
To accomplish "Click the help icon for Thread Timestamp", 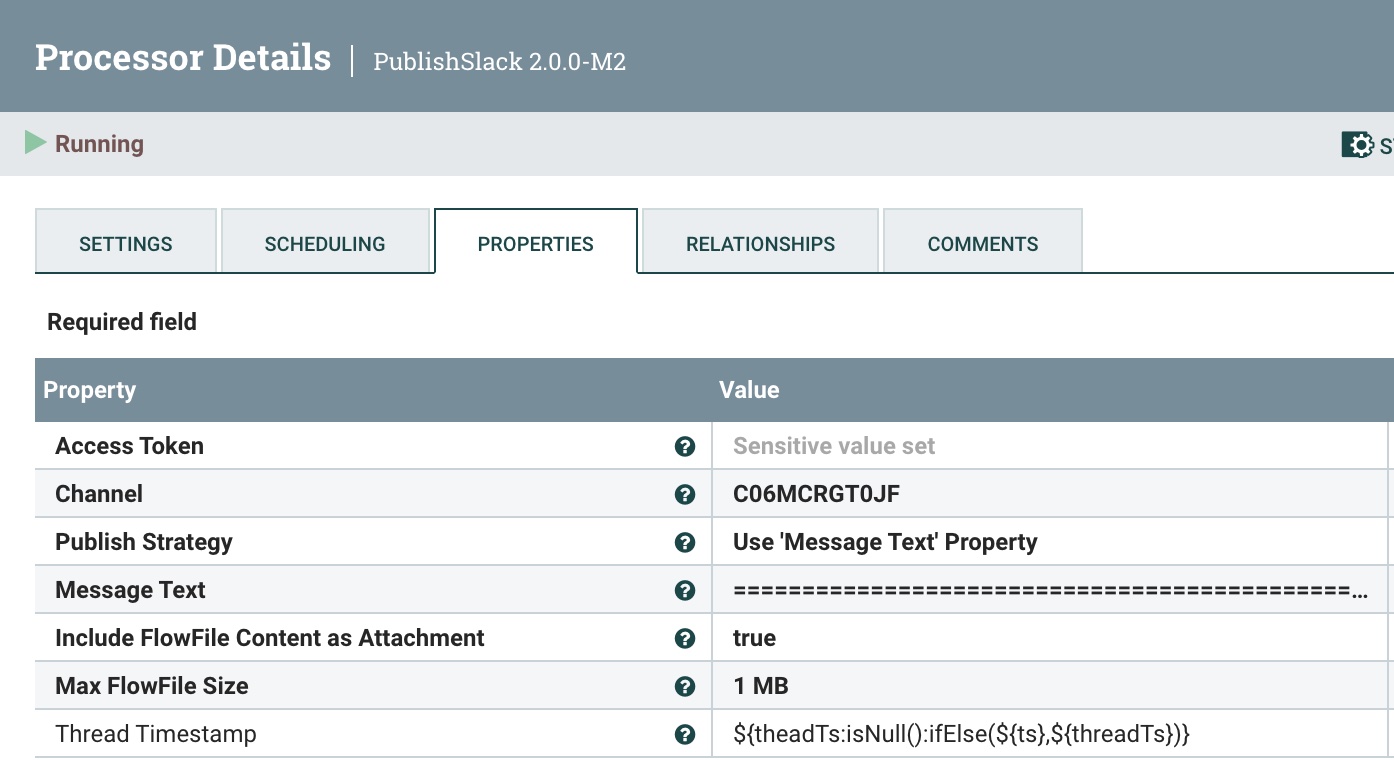I will [x=685, y=734].
